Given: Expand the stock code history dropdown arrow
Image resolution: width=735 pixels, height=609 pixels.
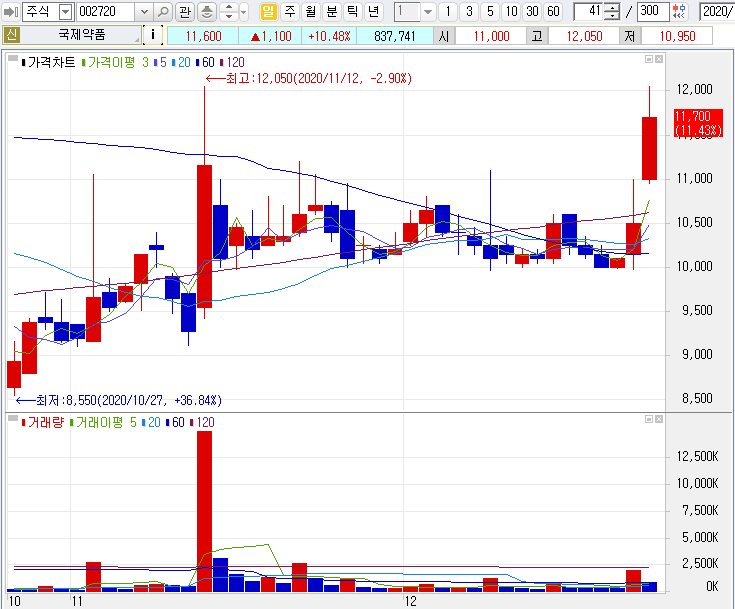Looking at the screenshot, I should [144, 12].
